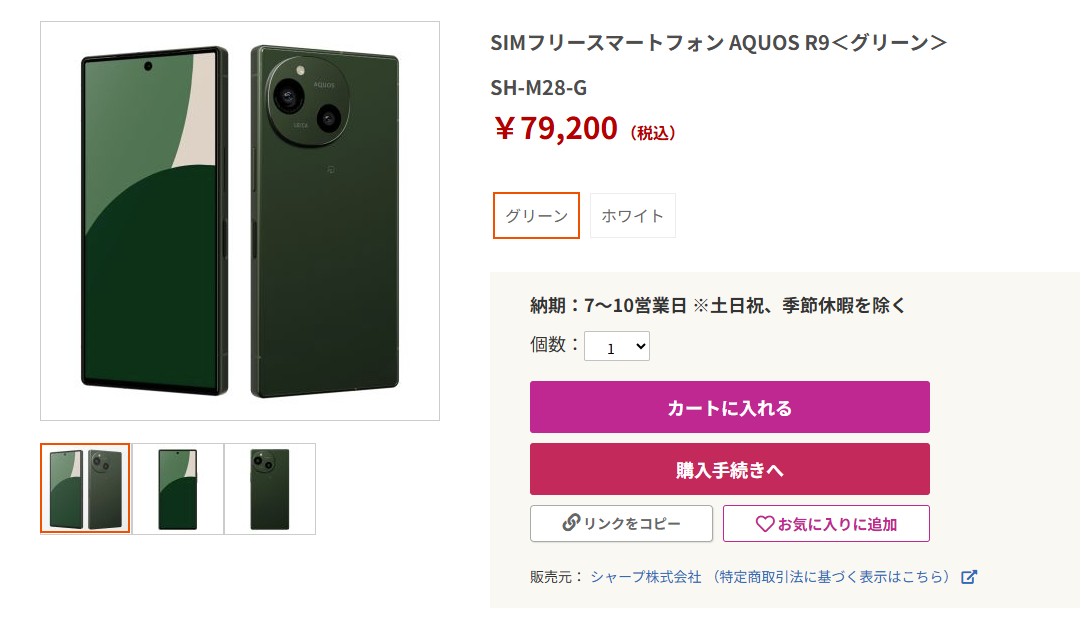Open the 個数 quantity dropdown
The image size is (1081, 622).
point(617,347)
